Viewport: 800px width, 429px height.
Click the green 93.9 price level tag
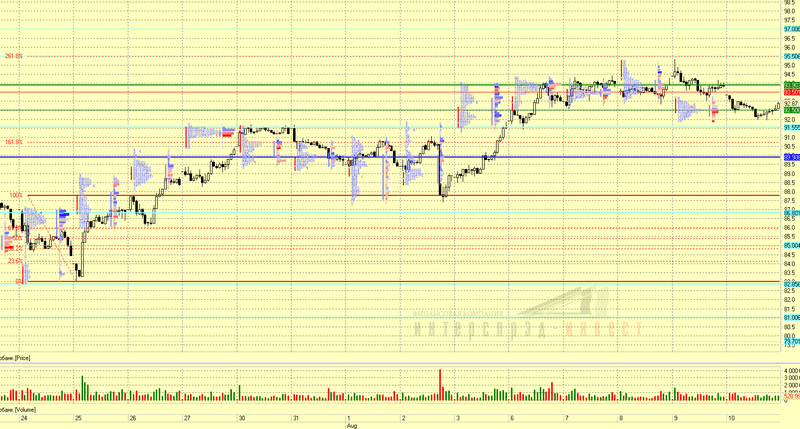pos(792,85)
